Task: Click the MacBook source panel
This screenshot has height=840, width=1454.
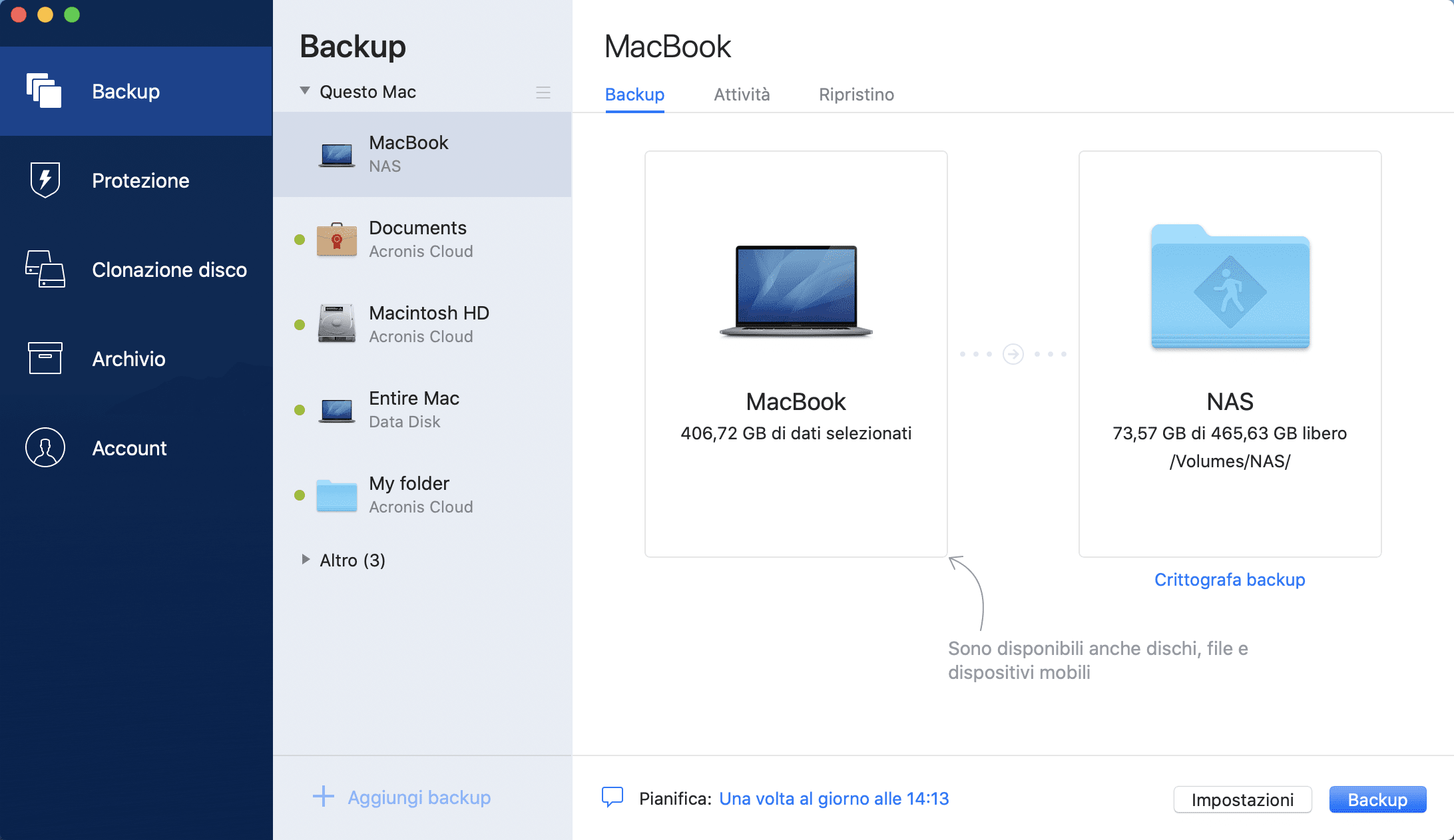Action: tap(796, 353)
